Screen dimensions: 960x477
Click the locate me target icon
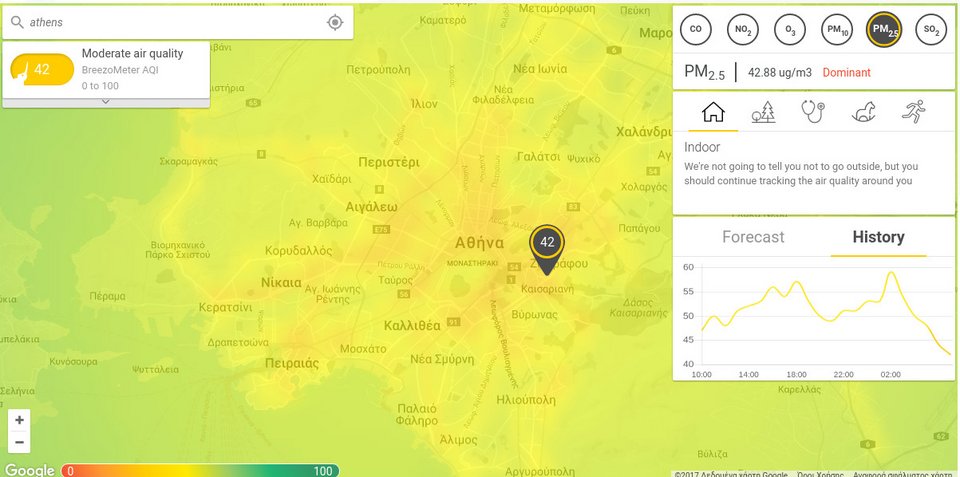(x=335, y=23)
